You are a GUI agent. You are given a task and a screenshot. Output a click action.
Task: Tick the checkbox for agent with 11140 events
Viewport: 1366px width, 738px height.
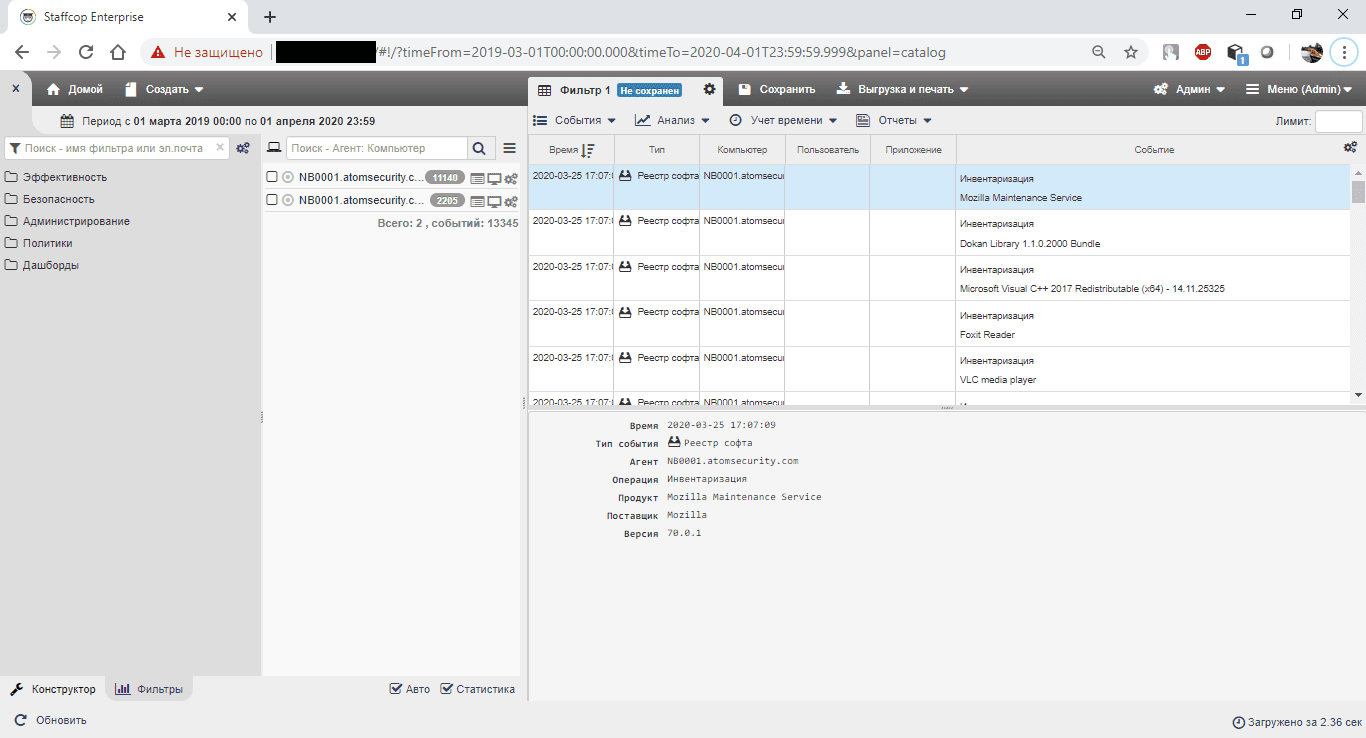[272, 177]
